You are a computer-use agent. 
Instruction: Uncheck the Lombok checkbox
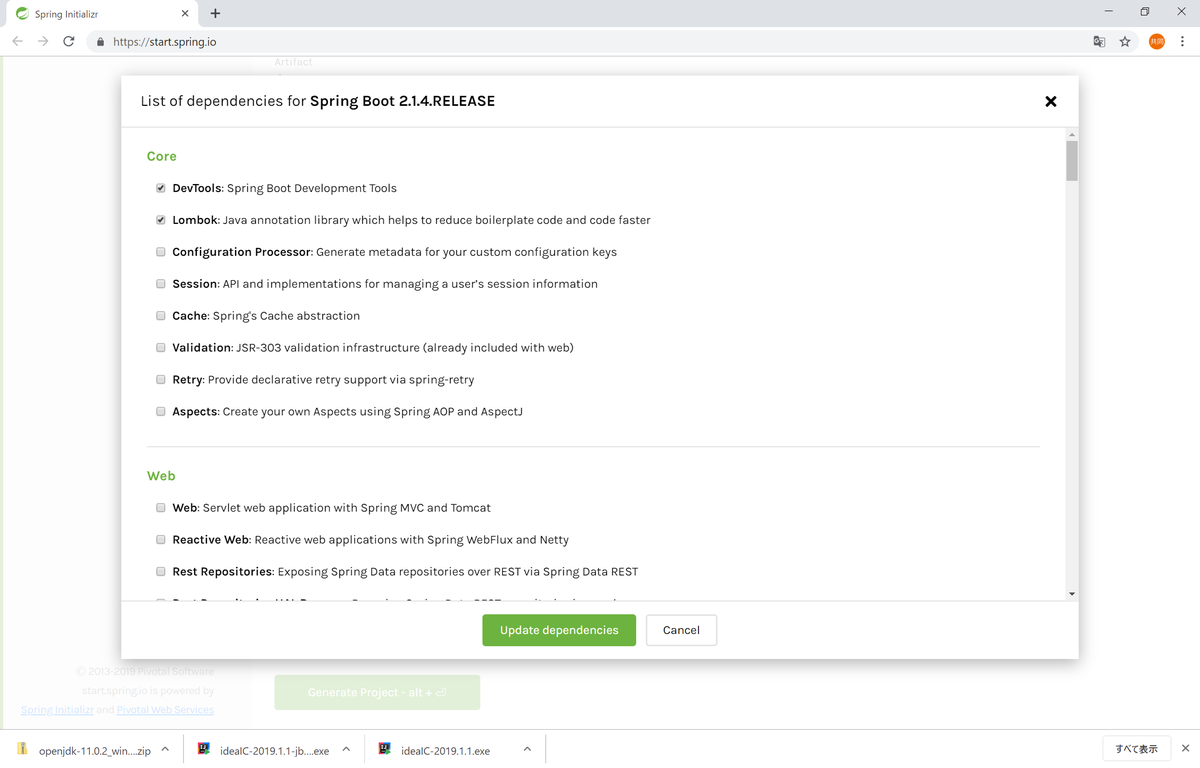coord(161,220)
